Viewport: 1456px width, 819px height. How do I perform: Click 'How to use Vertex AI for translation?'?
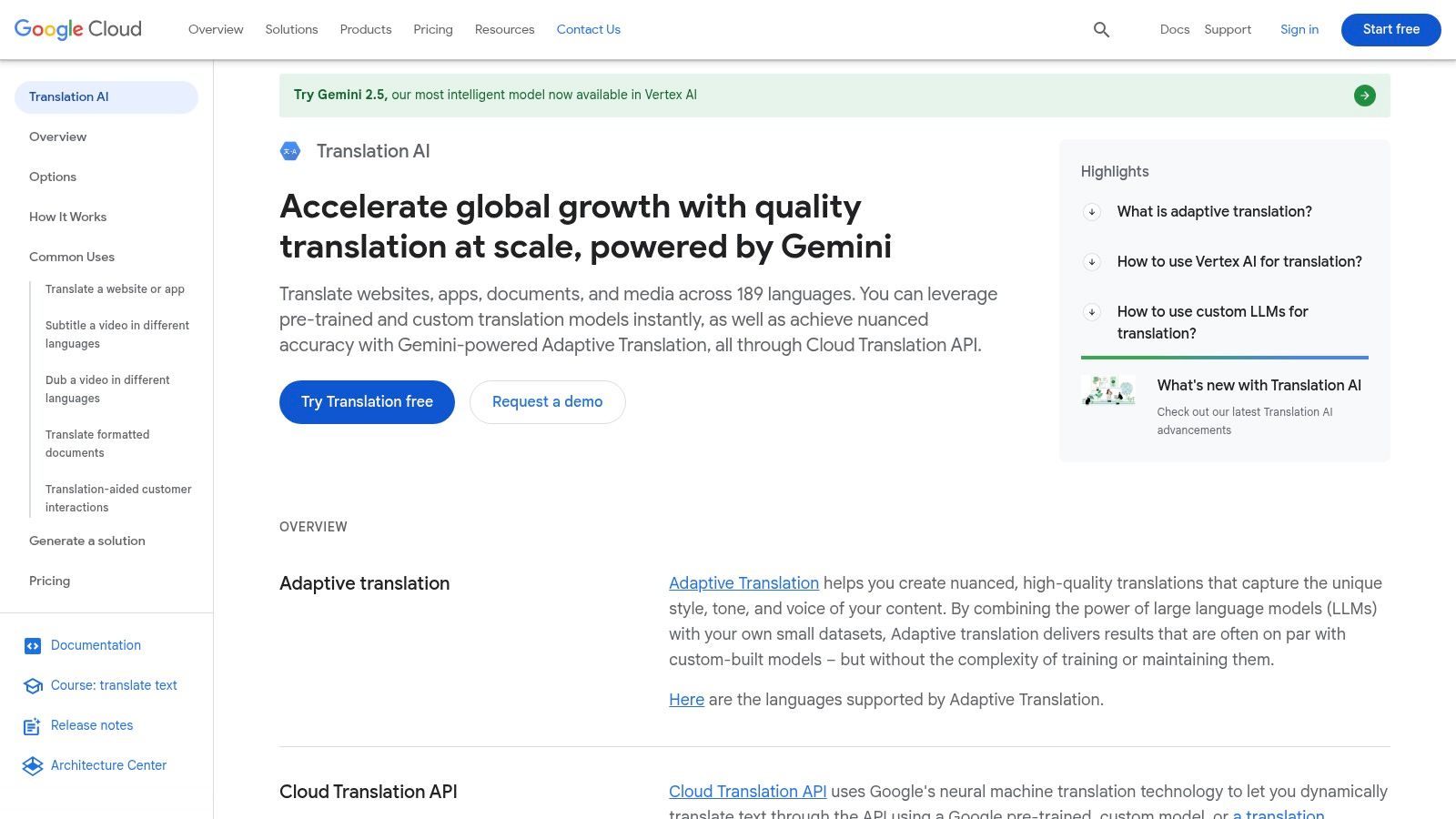tap(1239, 262)
